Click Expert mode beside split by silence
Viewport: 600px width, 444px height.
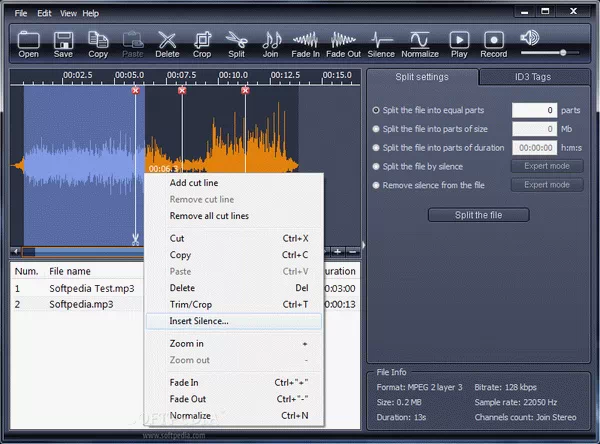(546, 166)
